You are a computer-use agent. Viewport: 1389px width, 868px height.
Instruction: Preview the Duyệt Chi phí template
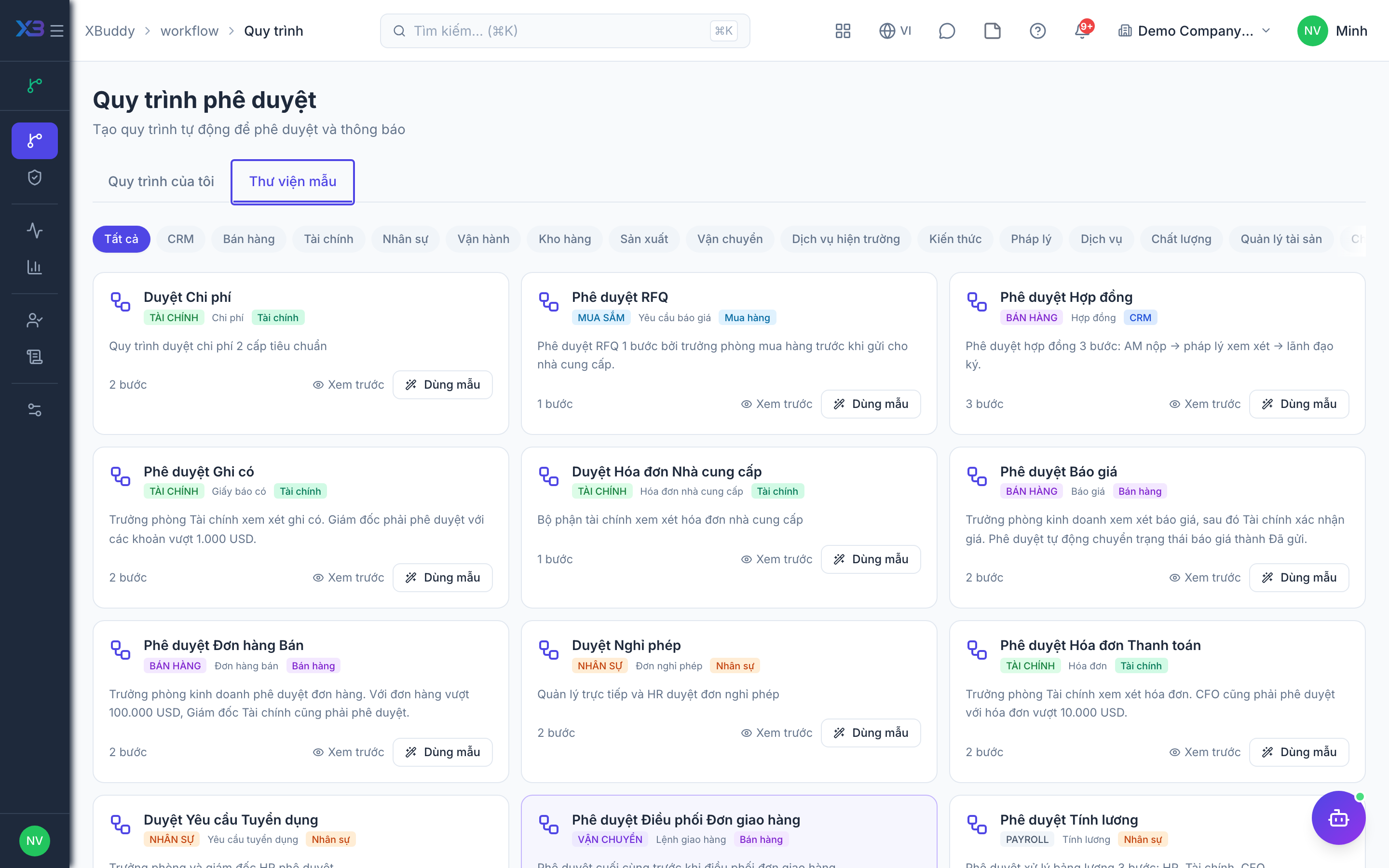[x=348, y=385]
